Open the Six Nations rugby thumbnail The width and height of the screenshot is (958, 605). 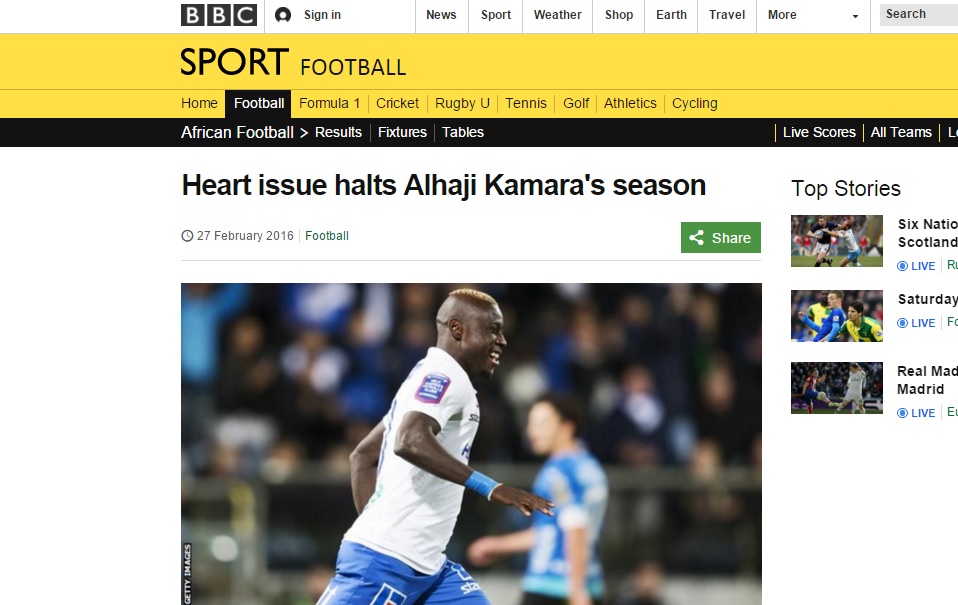pyautogui.click(x=836, y=241)
